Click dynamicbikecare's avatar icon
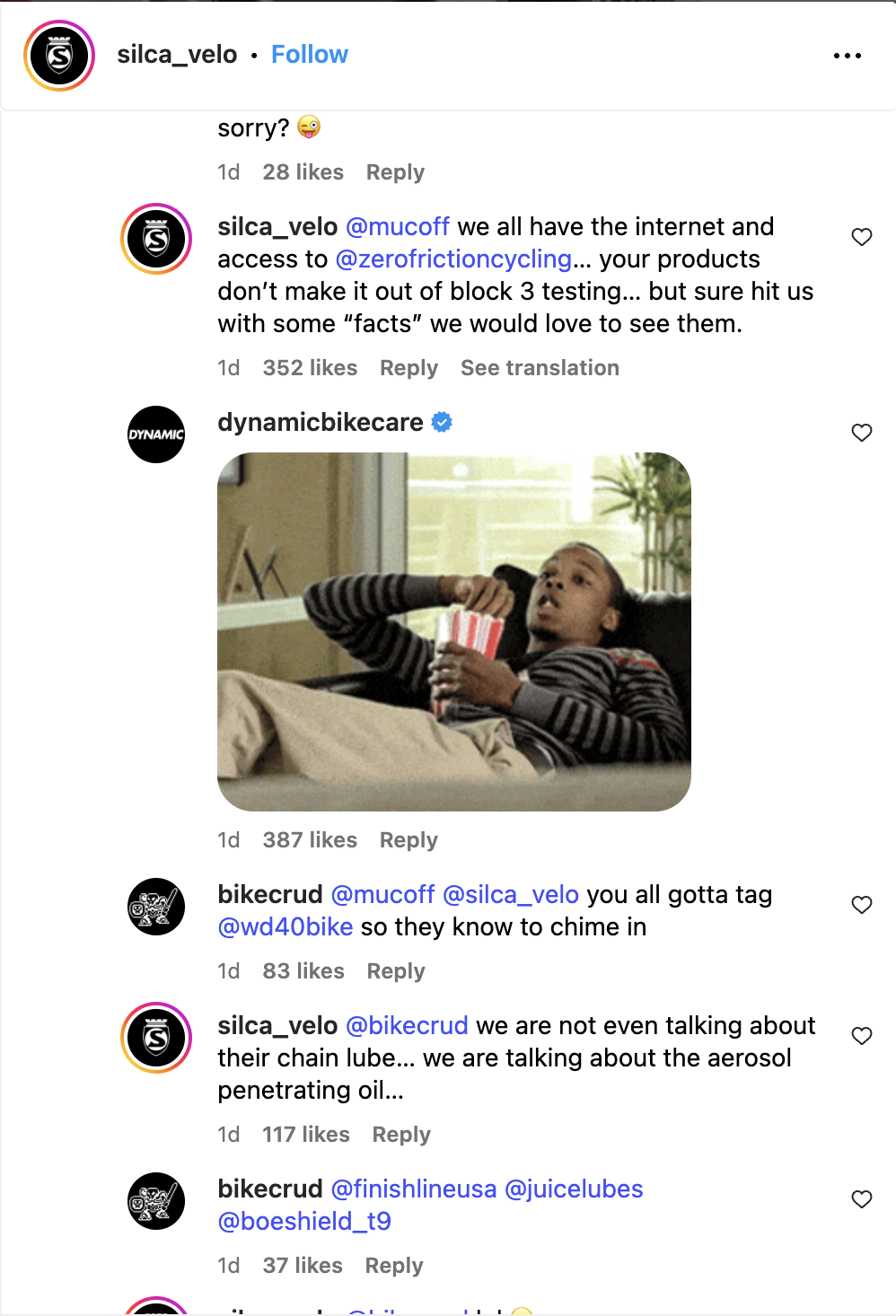 coord(156,434)
